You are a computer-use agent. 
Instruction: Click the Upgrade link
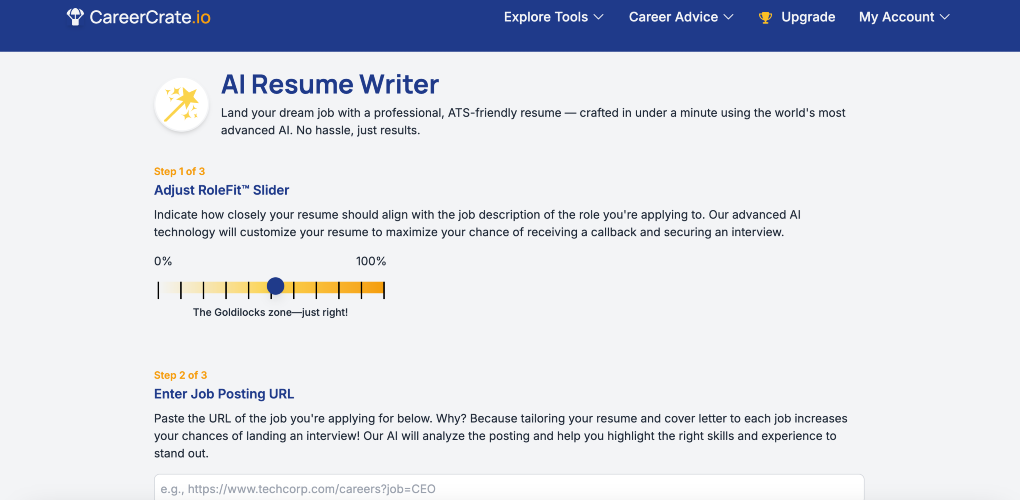[x=808, y=17]
